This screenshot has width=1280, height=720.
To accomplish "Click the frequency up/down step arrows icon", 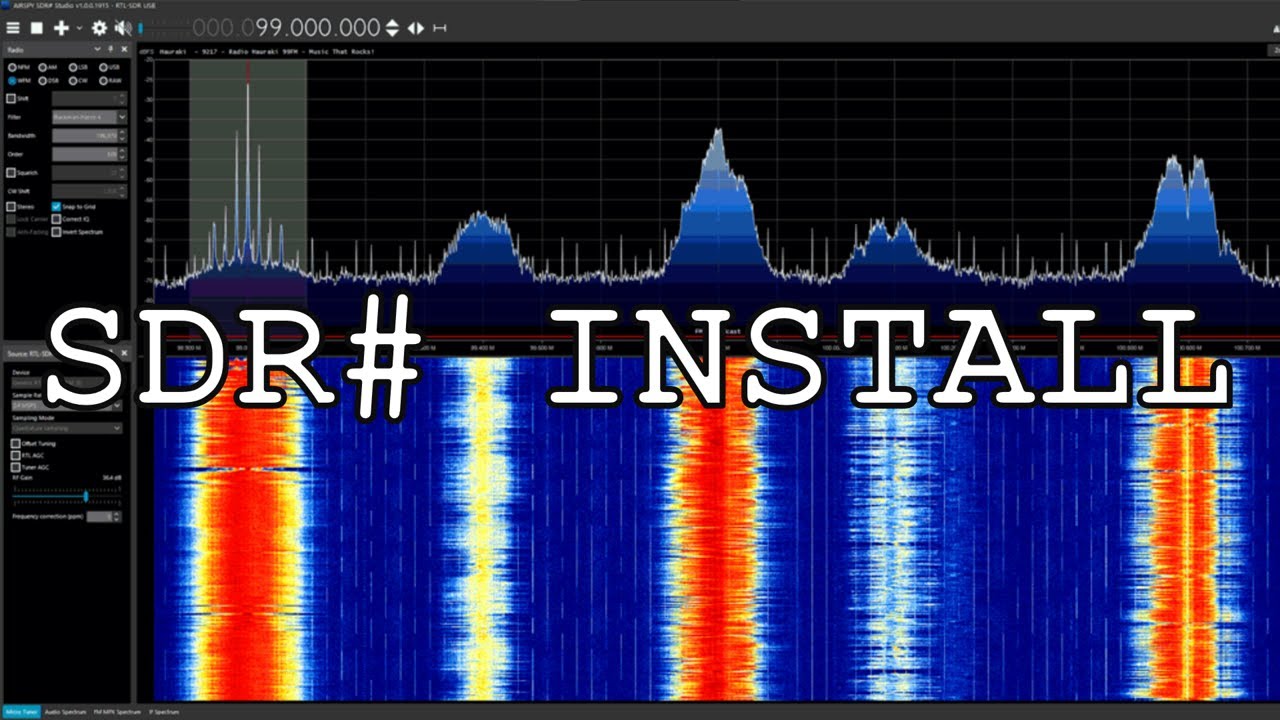I will point(392,28).
